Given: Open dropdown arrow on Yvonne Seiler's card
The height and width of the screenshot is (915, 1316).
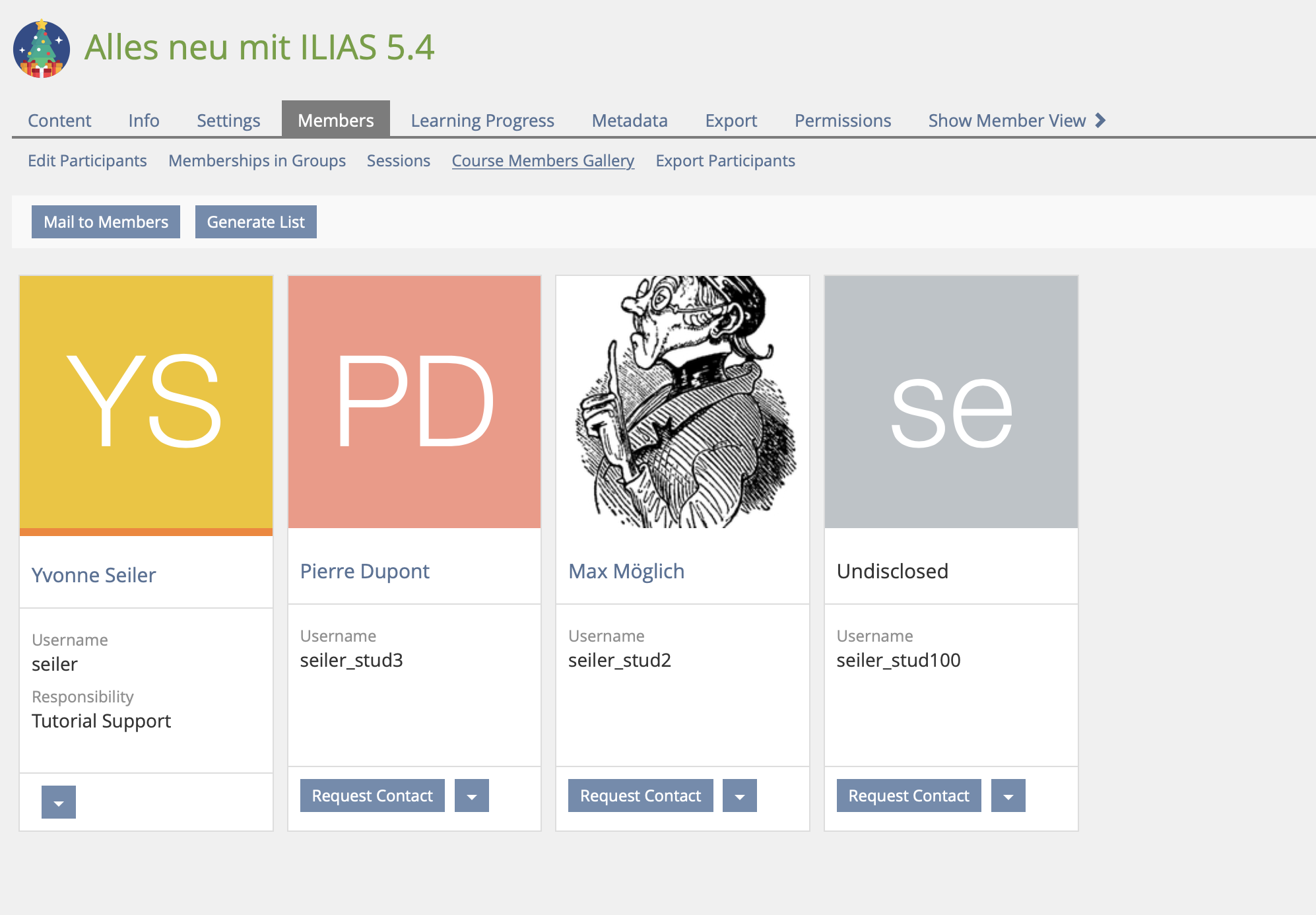Looking at the screenshot, I should (x=59, y=802).
